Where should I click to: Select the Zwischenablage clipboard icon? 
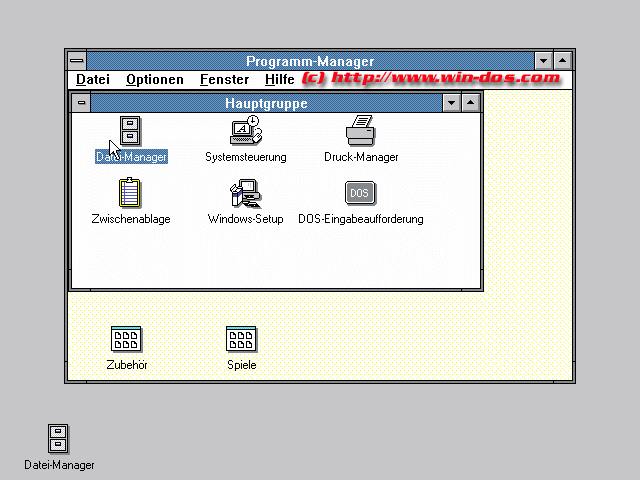131,193
